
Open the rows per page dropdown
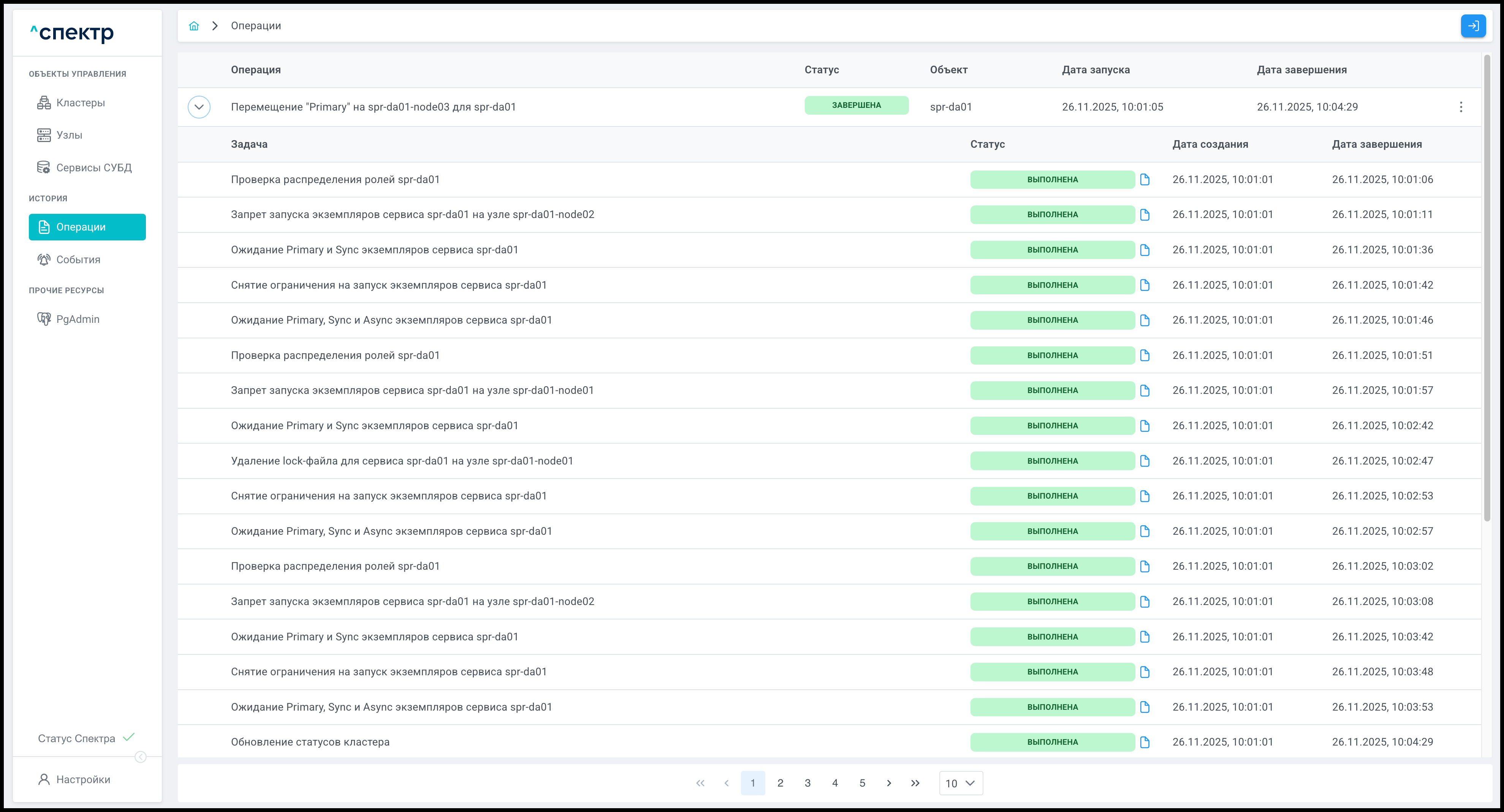[x=961, y=784]
